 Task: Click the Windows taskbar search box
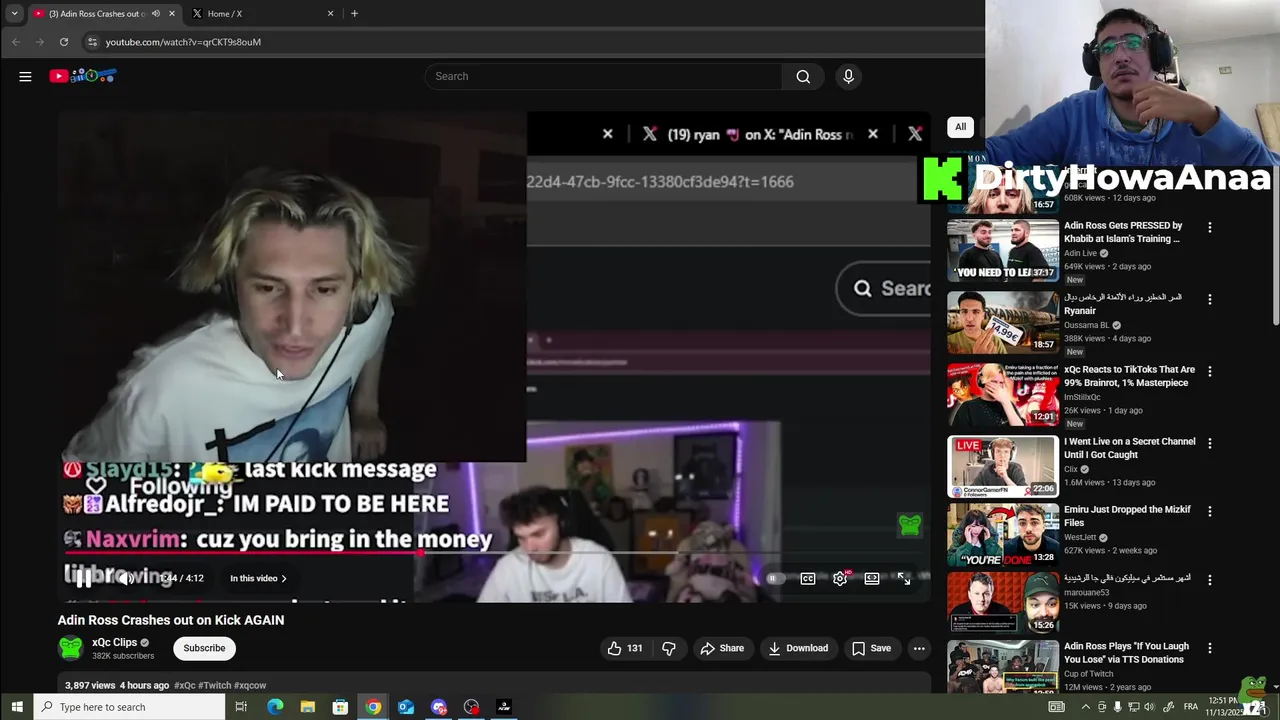[x=130, y=707]
